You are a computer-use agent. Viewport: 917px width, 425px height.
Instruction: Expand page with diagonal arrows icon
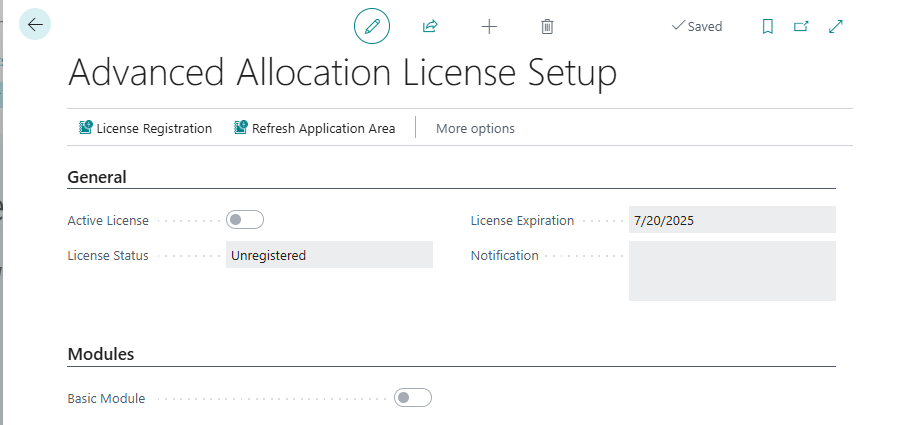pos(836,26)
